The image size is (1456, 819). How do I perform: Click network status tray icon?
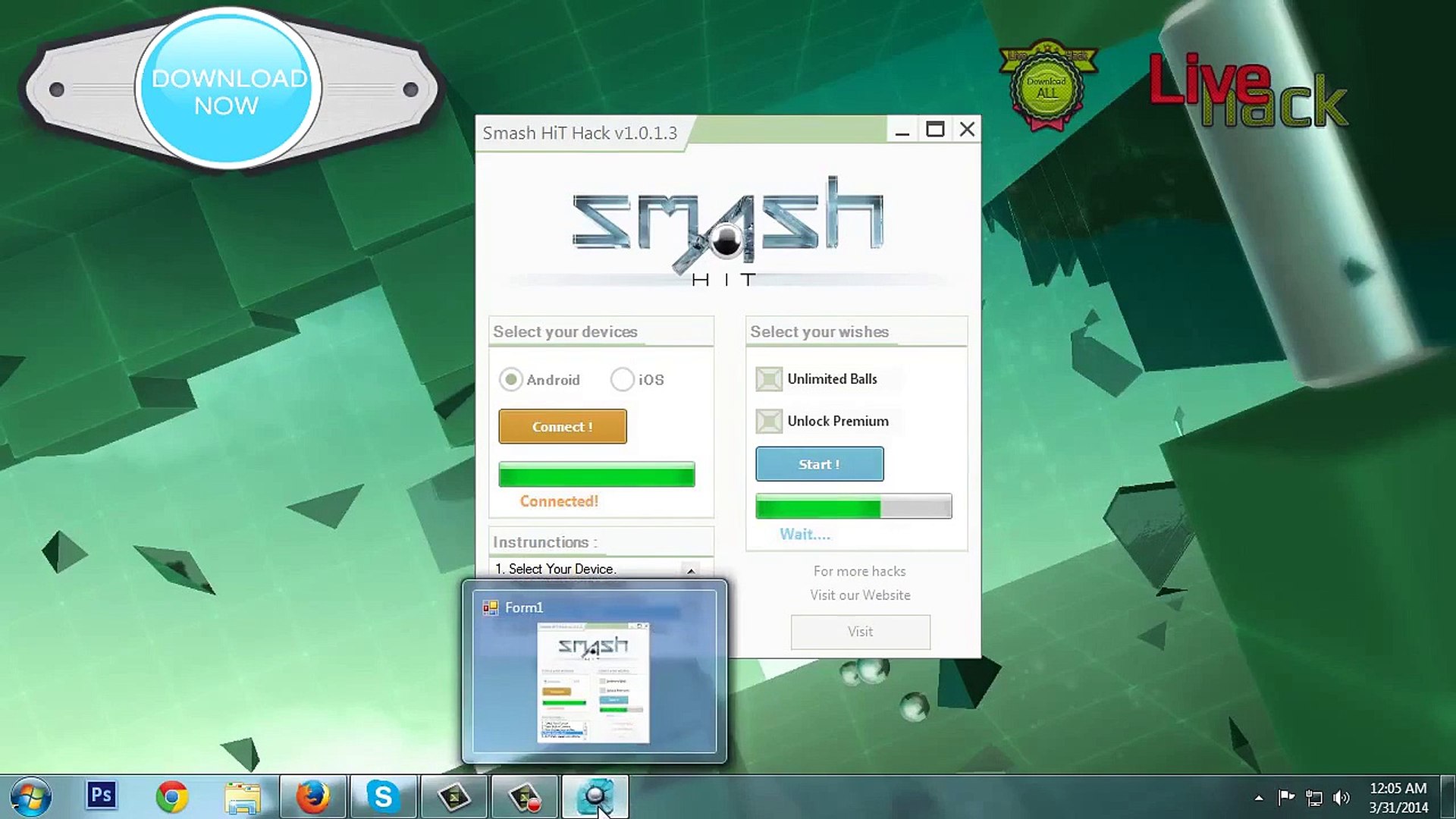(1313, 798)
